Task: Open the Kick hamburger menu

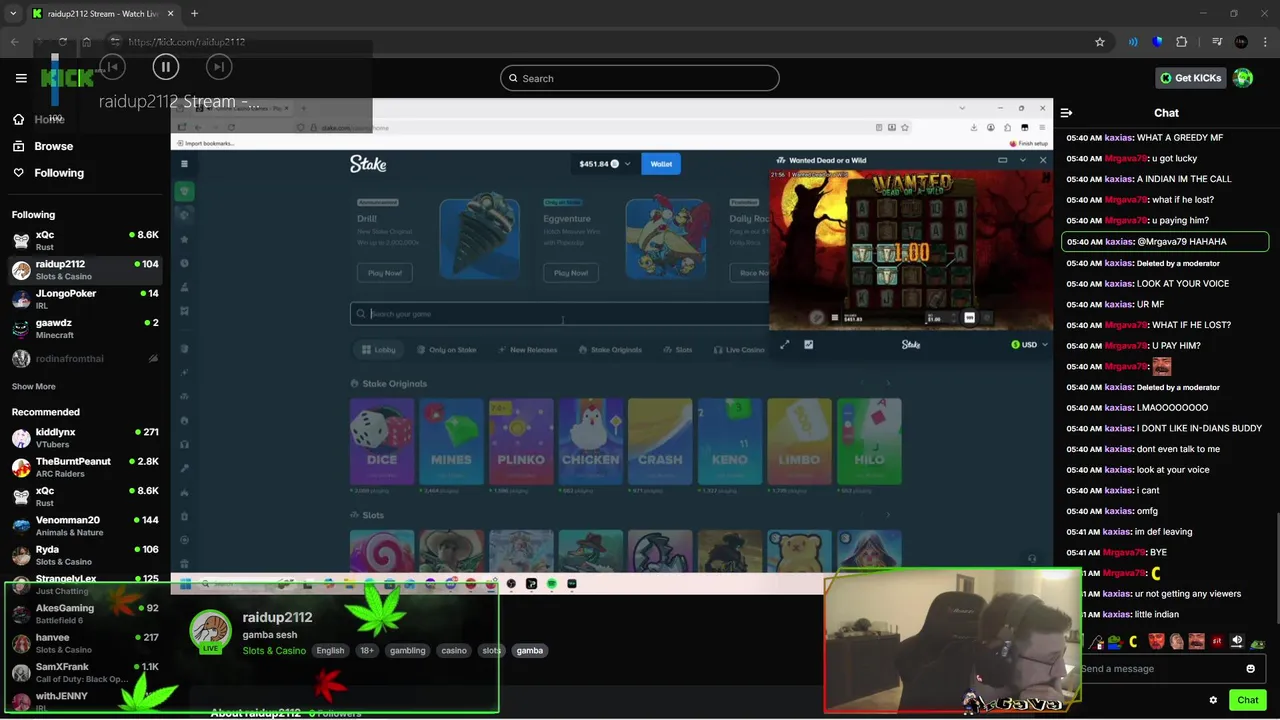Action: (x=21, y=78)
